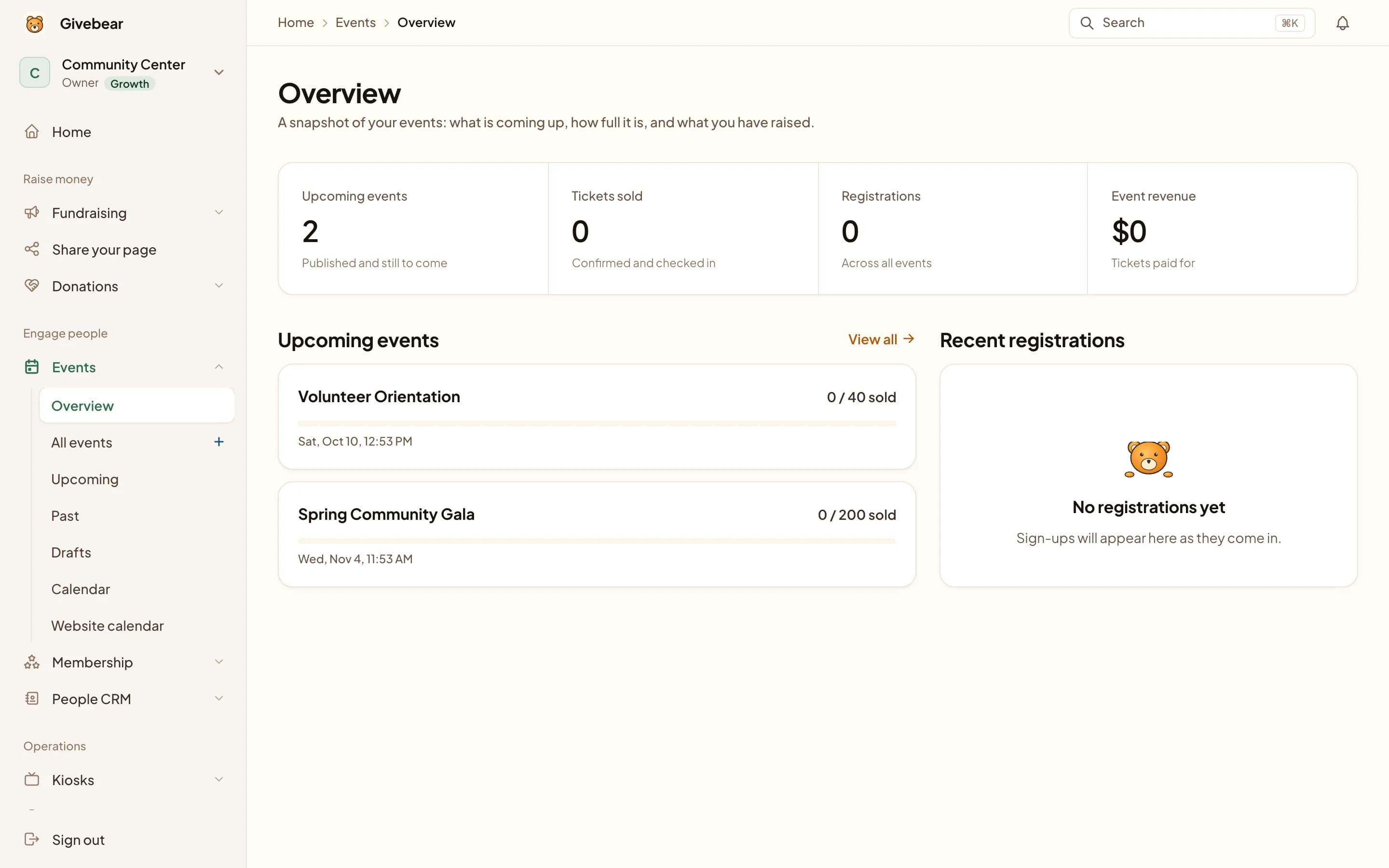Open the Spring Community Gala event card
The width and height of the screenshot is (1389, 868).
click(596, 534)
